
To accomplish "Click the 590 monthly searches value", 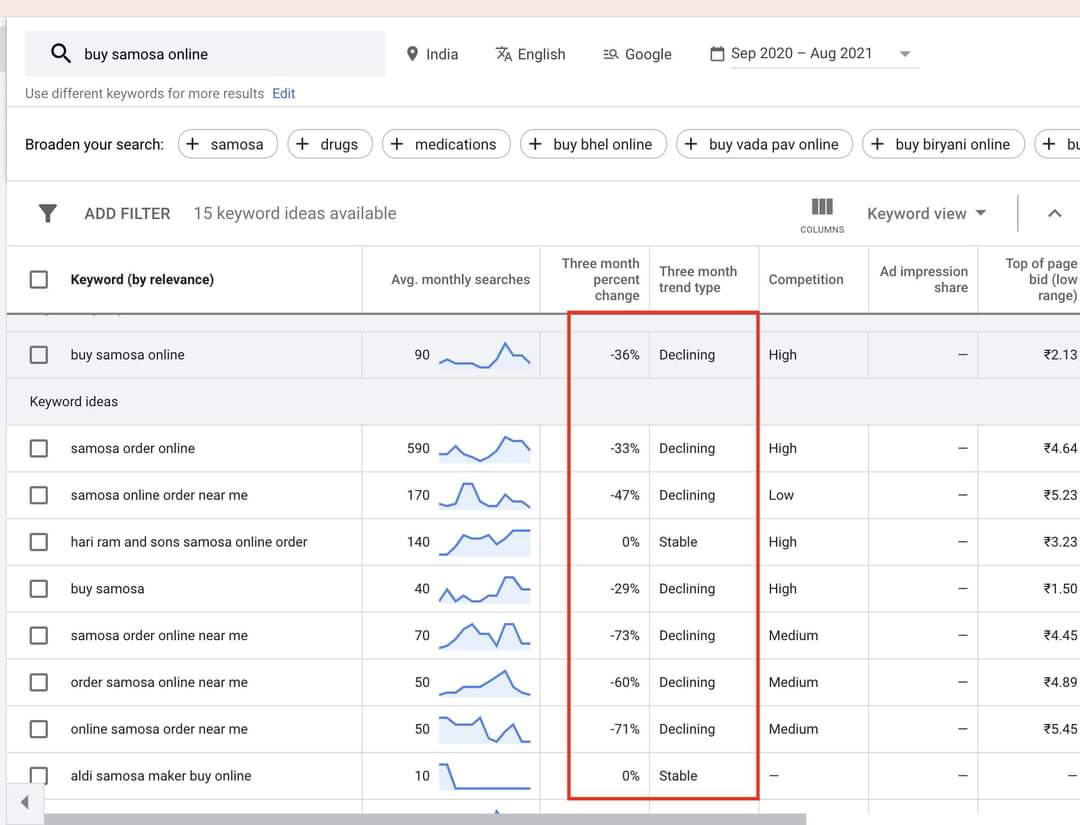I will [418, 448].
